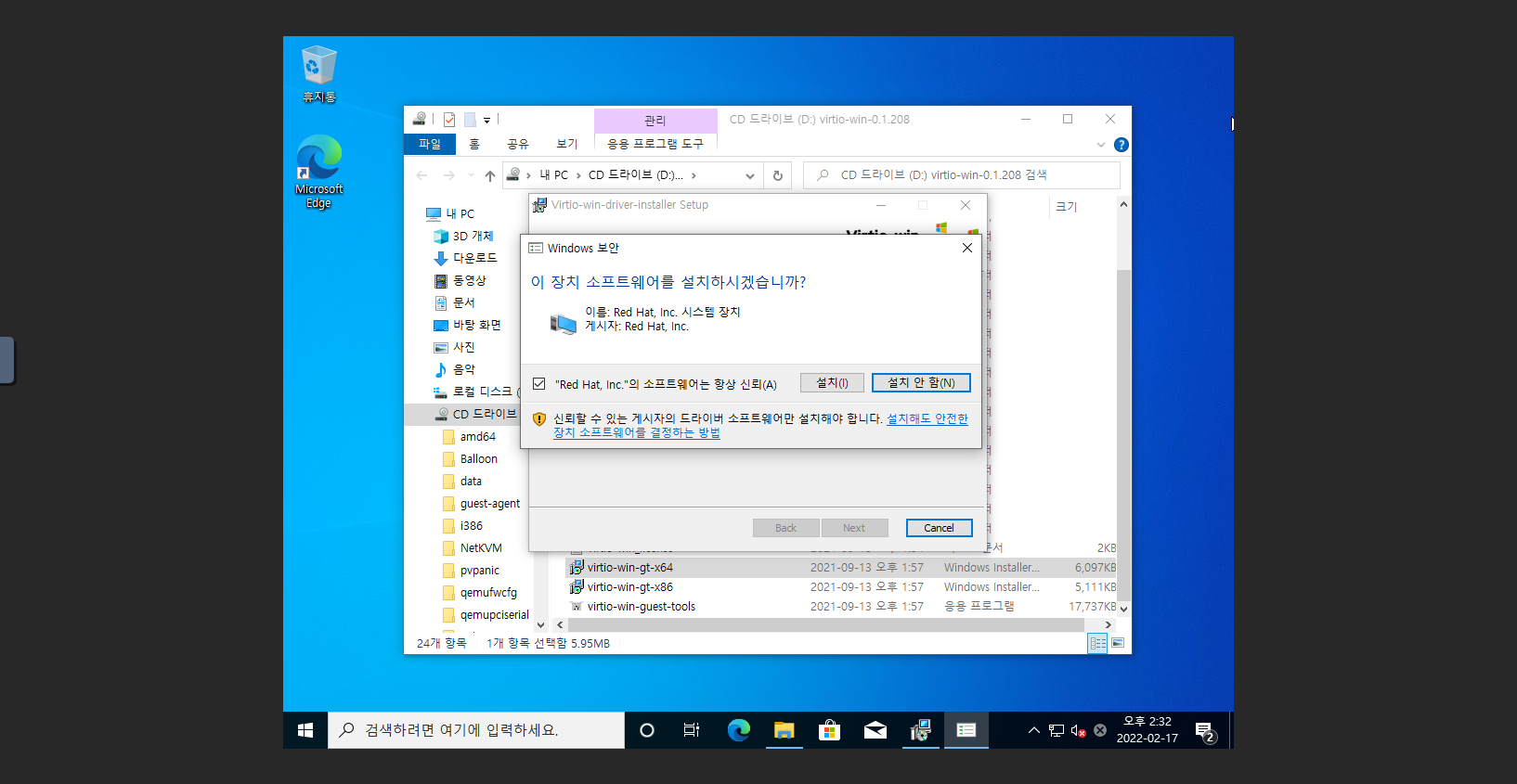Show hidden system tray icons
This screenshot has height=784, width=1517.
(1033, 731)
